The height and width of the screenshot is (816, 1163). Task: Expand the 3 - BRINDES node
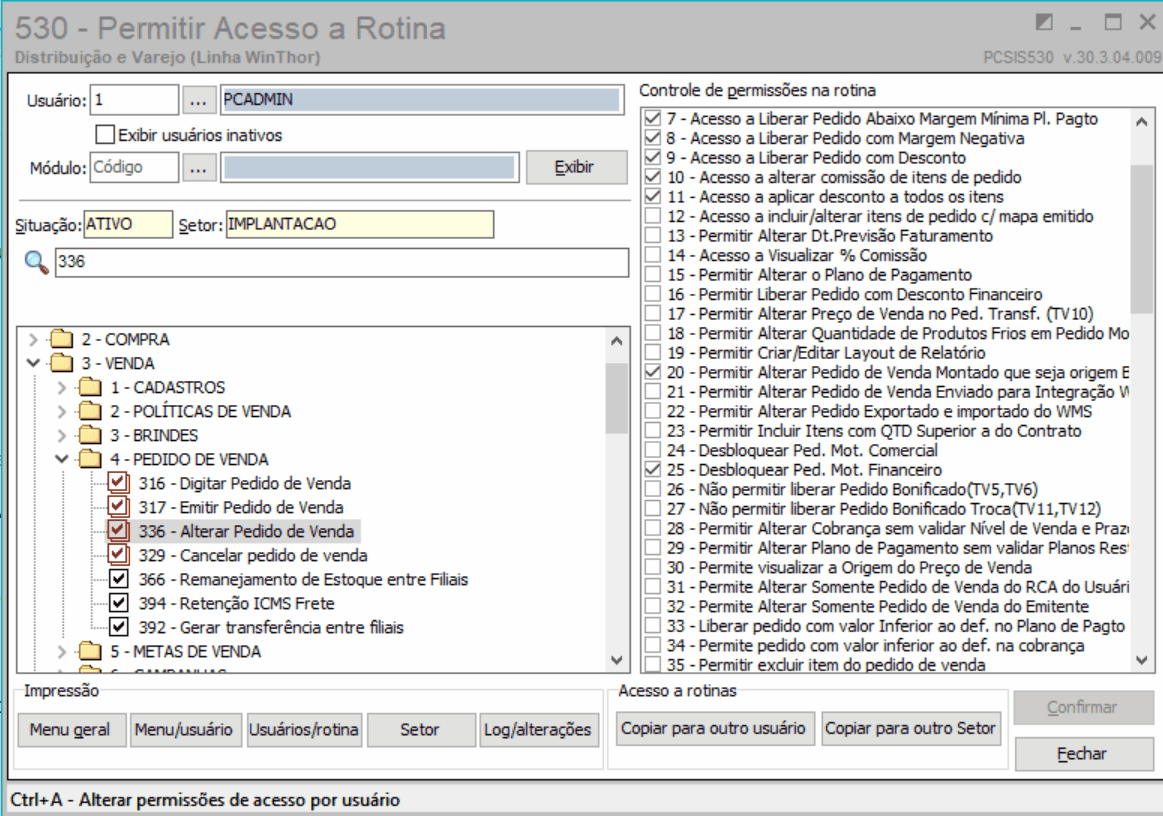pos(62,435)
